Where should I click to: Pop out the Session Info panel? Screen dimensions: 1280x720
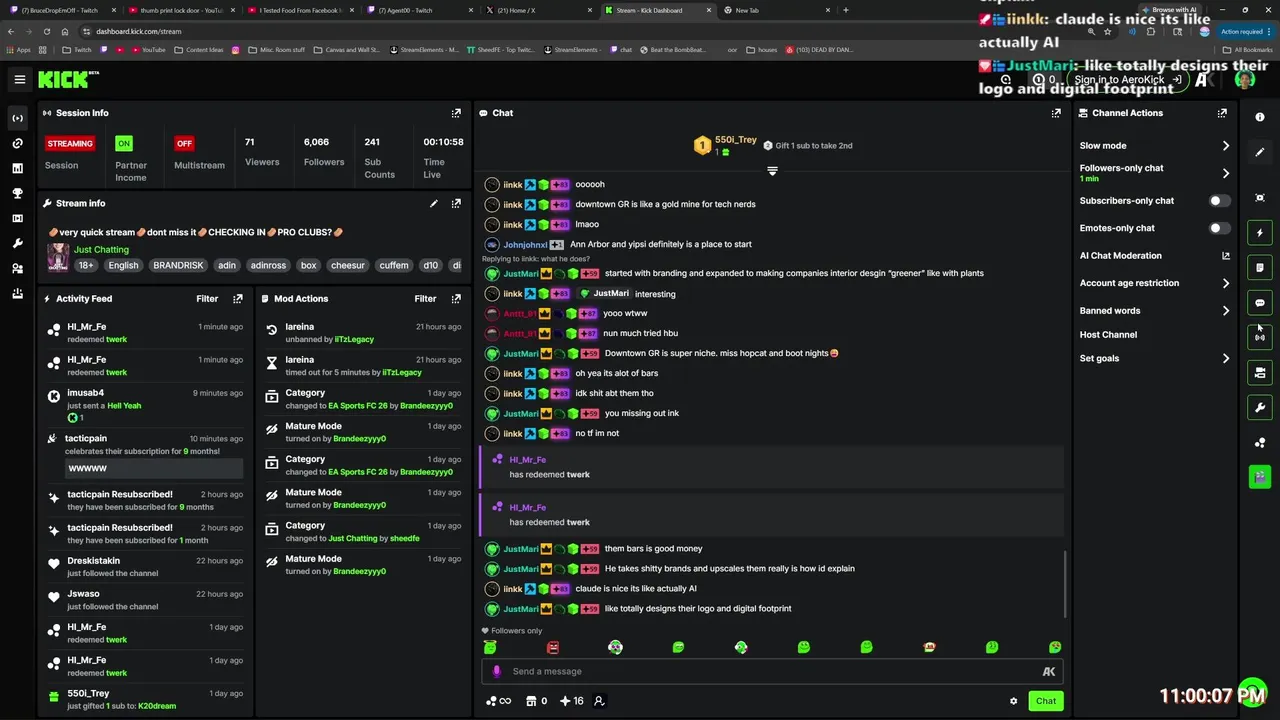click(456, 113)
